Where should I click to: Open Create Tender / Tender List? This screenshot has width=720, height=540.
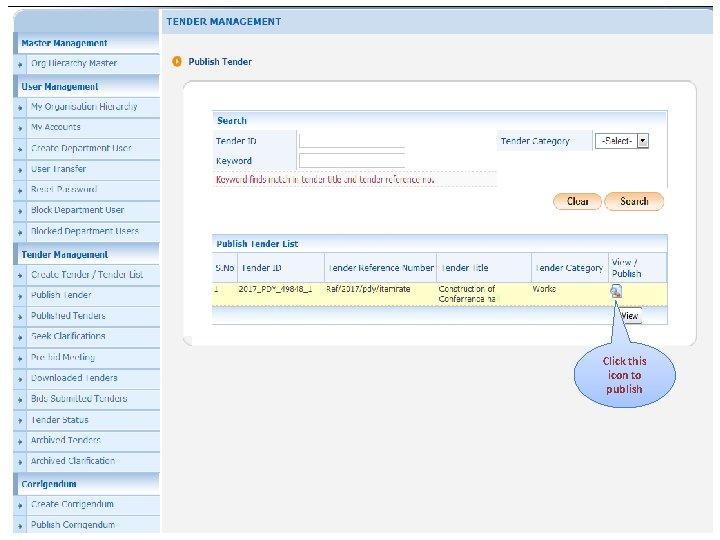point(87,275)
